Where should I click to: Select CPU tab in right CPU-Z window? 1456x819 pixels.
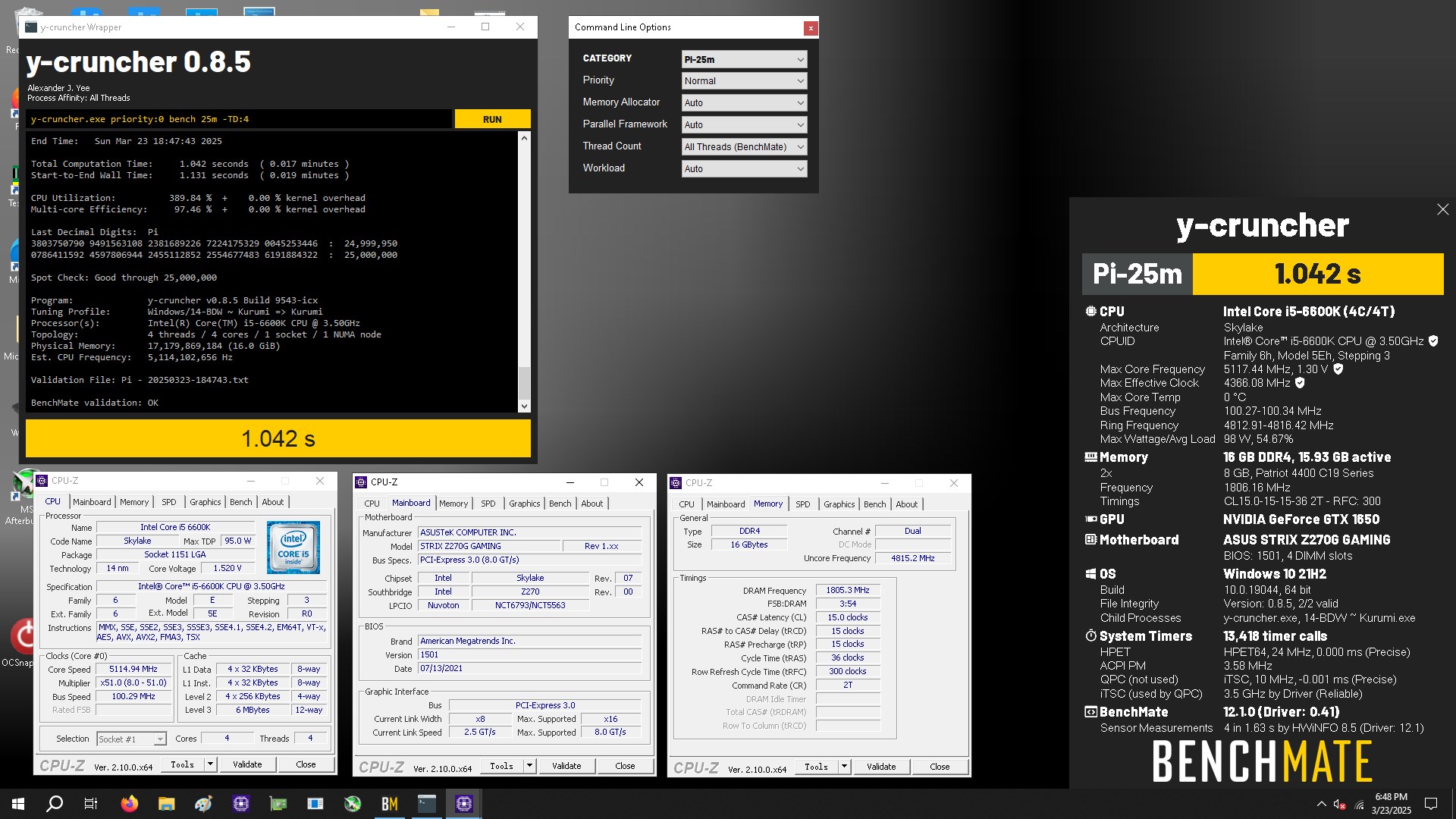(687, 504)
